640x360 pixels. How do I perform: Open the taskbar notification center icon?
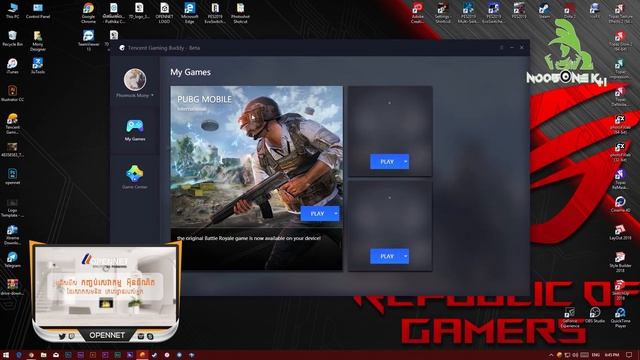(x=629, y=355)
